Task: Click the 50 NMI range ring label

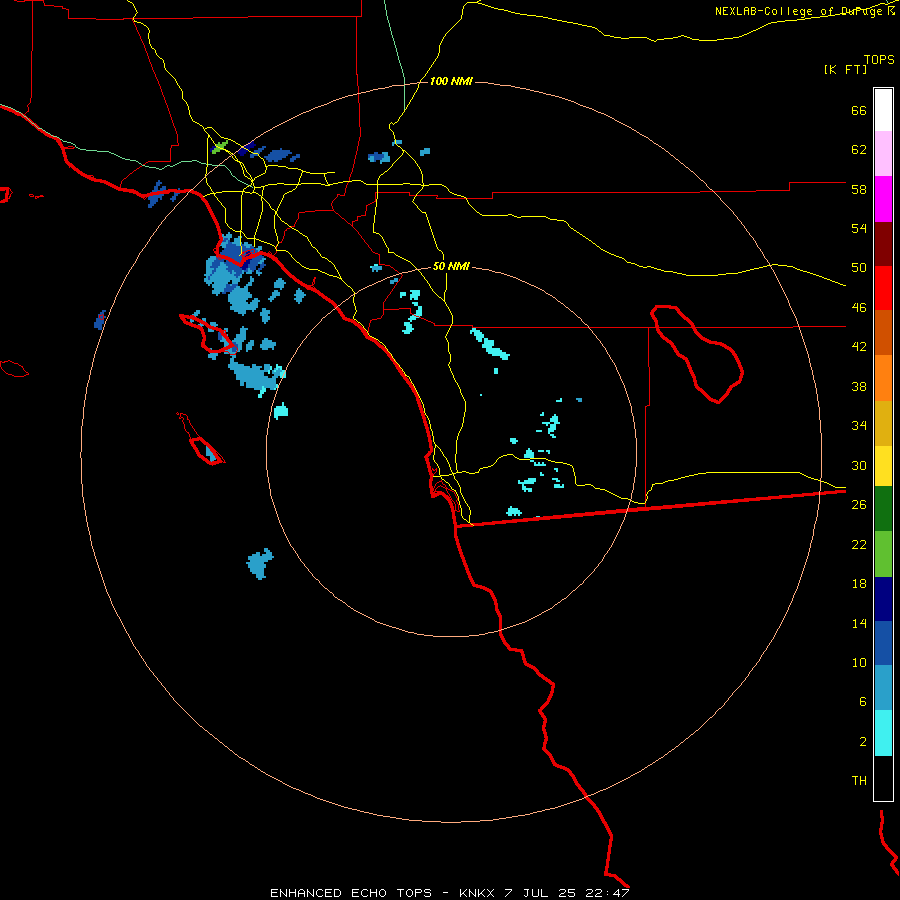Action: click(x=451, y=266)
